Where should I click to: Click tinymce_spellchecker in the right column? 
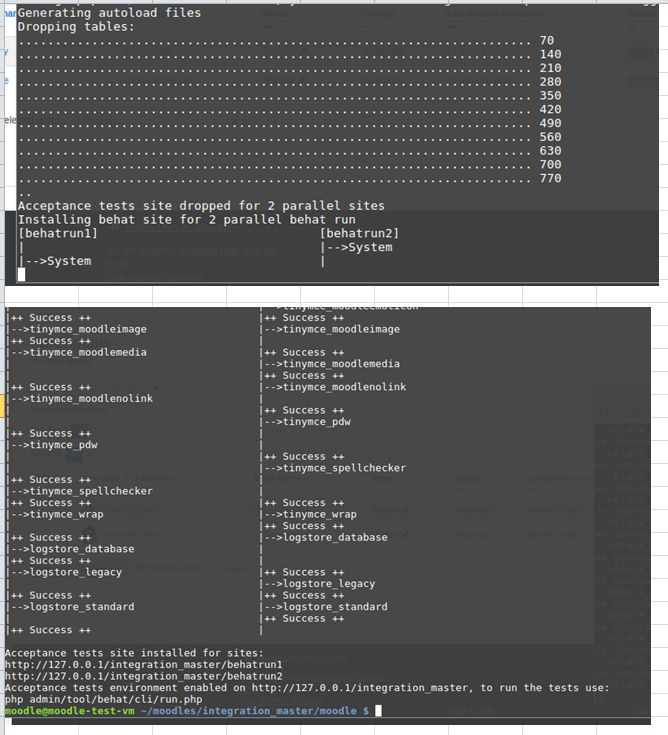point(345,468)
